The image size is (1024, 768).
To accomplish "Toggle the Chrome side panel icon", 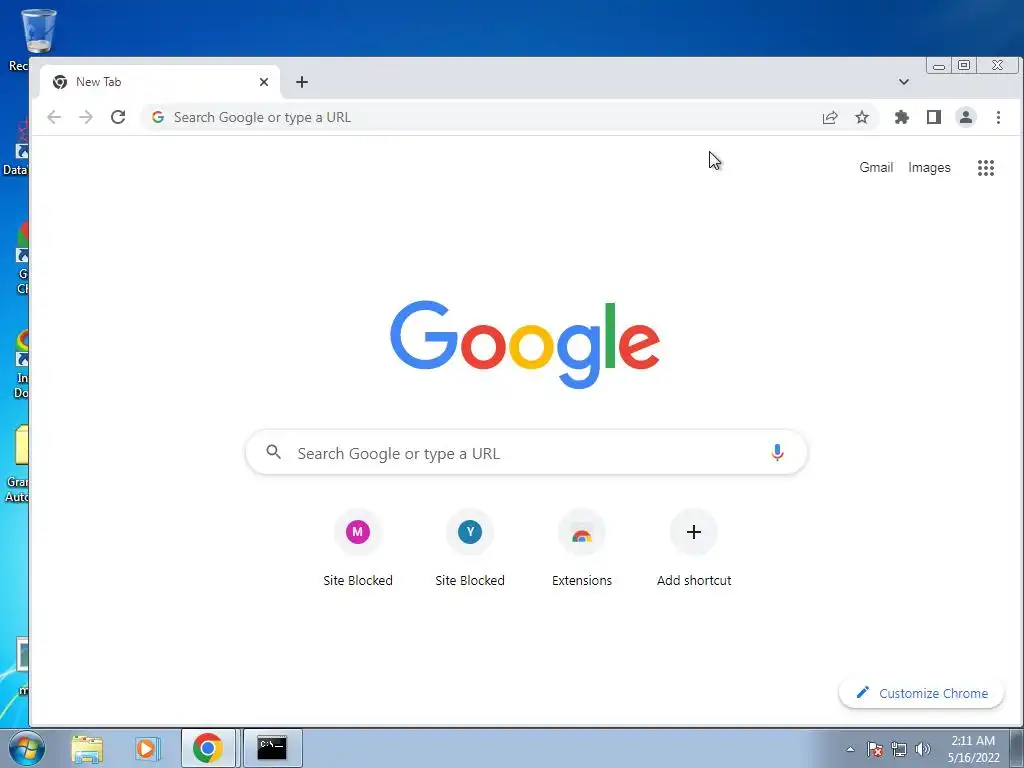I will click(934, 118).
